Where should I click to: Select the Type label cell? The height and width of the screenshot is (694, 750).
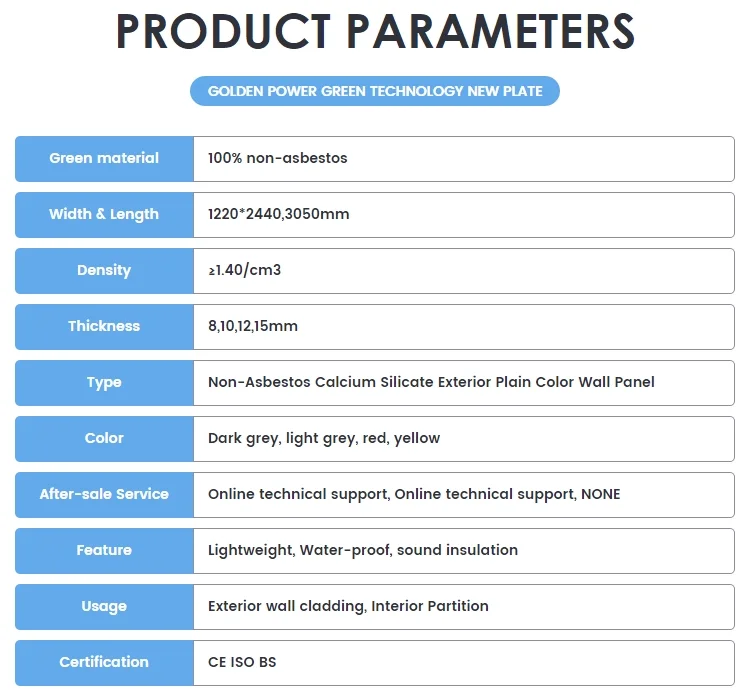(104, 382)
